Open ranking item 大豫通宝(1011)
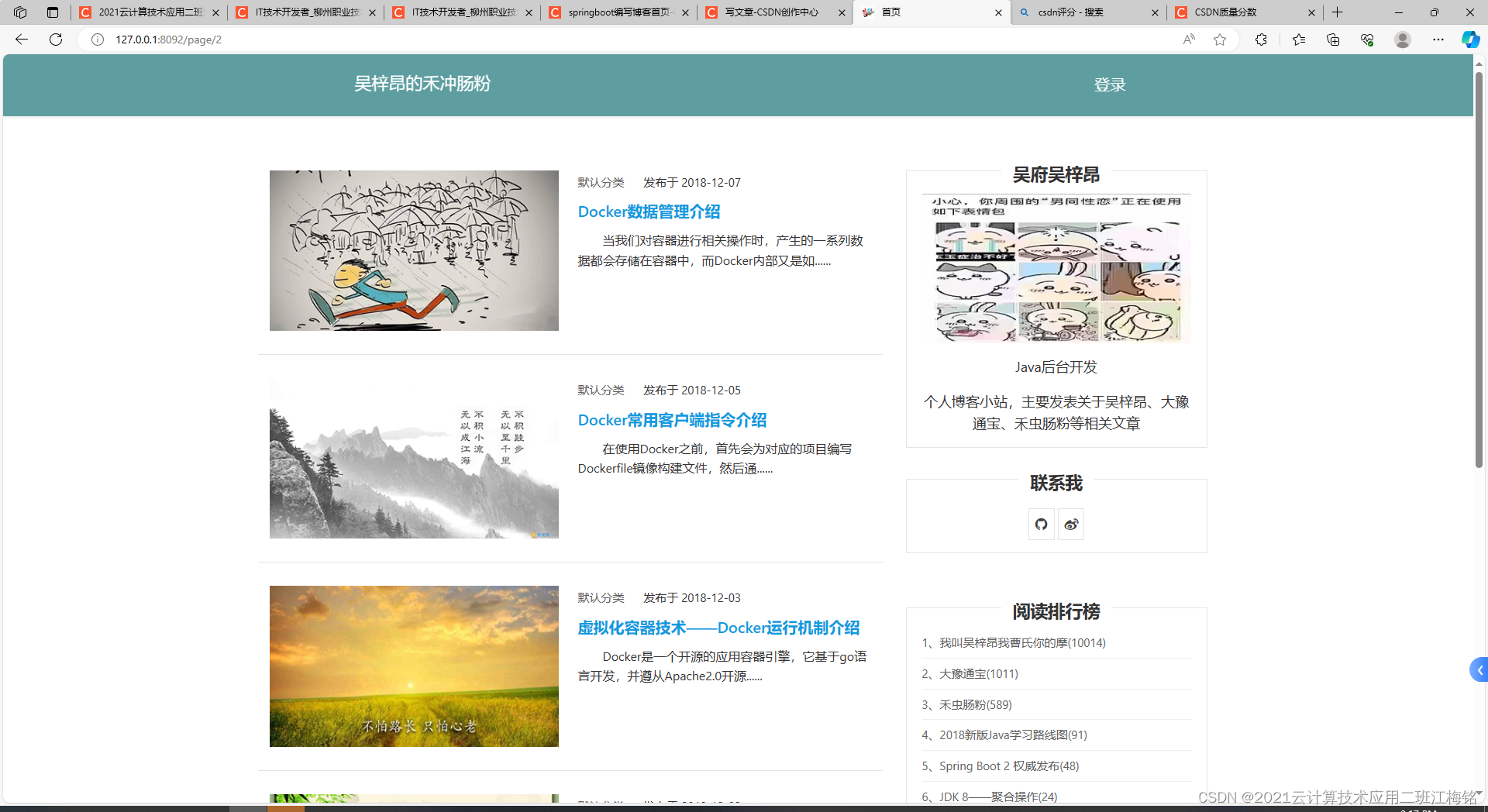The image size is (1488, 812). click(x=970, y=674)
